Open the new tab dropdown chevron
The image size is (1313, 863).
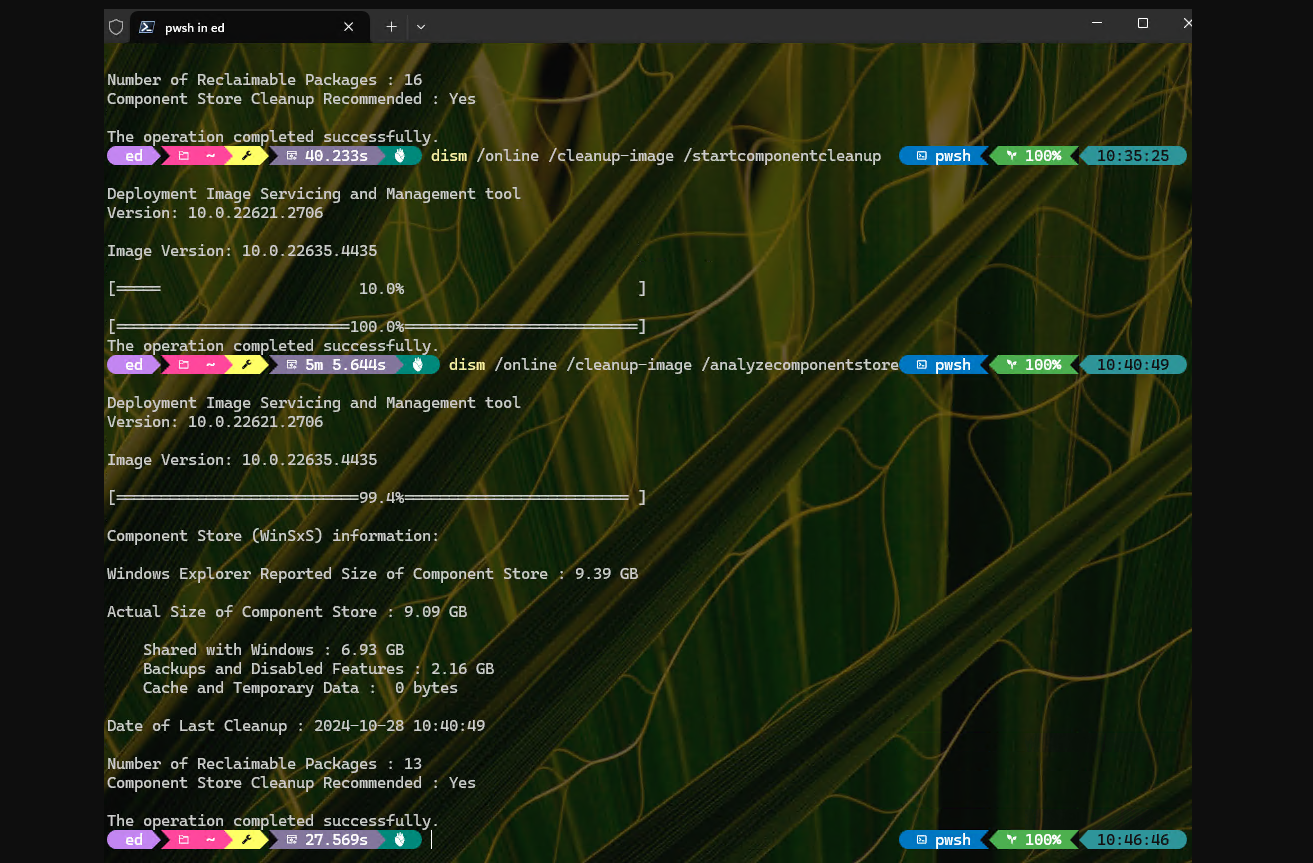420,26
